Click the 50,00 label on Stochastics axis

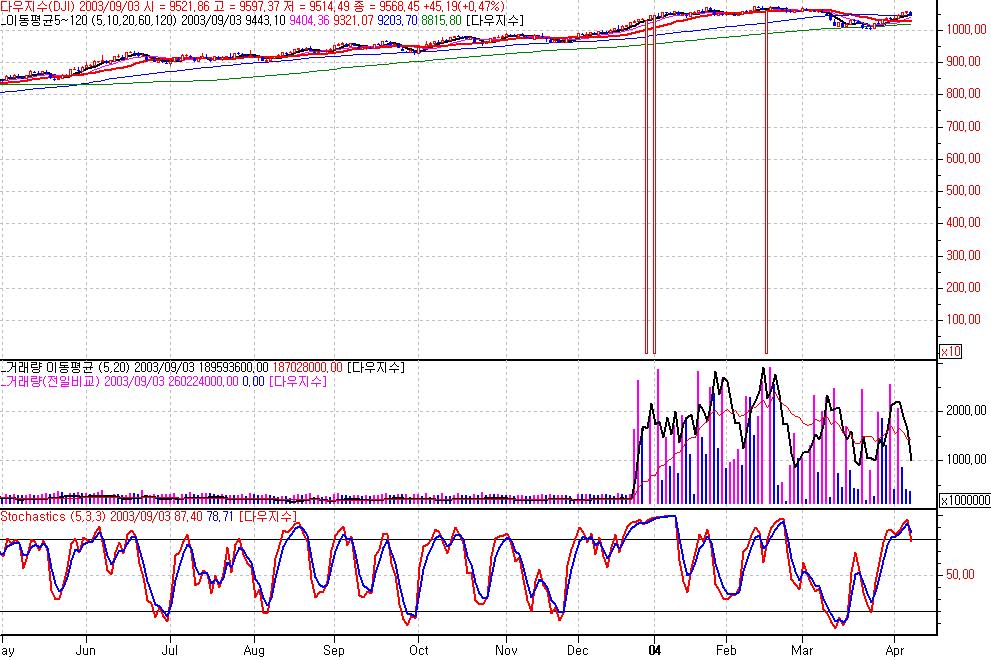[962, 574]
